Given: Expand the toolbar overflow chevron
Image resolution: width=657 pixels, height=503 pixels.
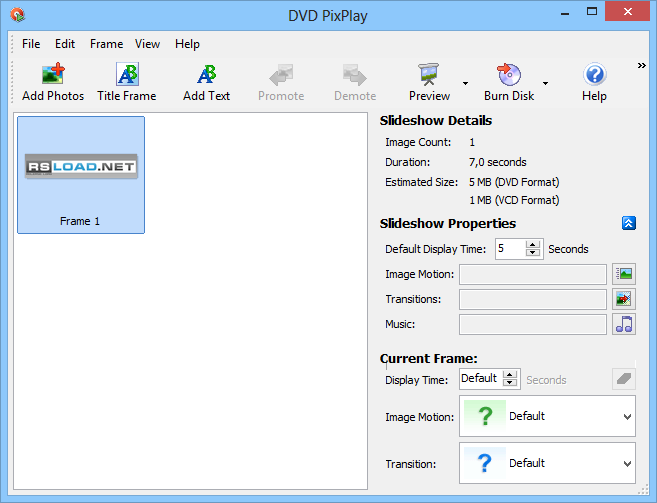Looking at the screenshot, I should pos(641,65).
